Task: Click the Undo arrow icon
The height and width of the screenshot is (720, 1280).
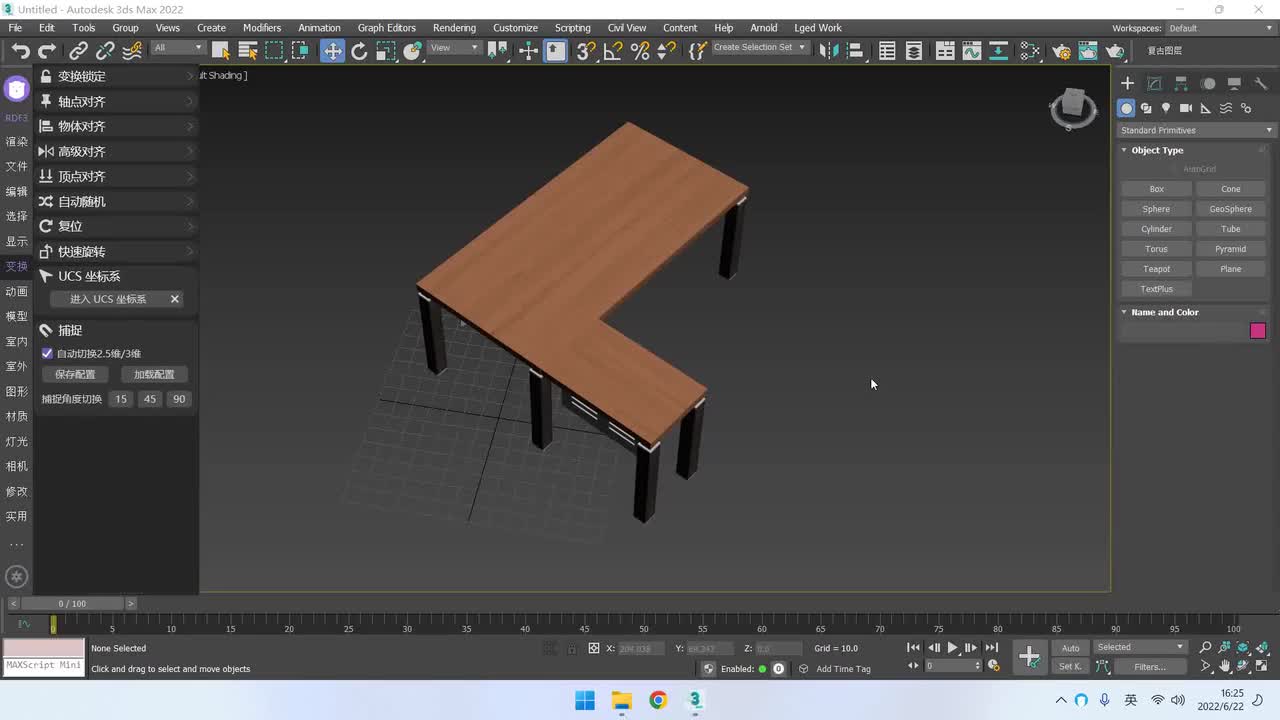Action: (20, 51)
